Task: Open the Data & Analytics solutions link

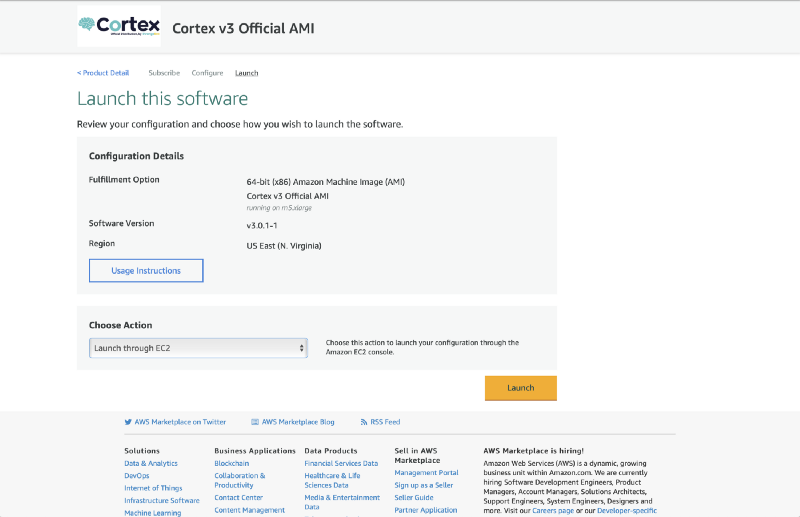Action: [151, 463]
